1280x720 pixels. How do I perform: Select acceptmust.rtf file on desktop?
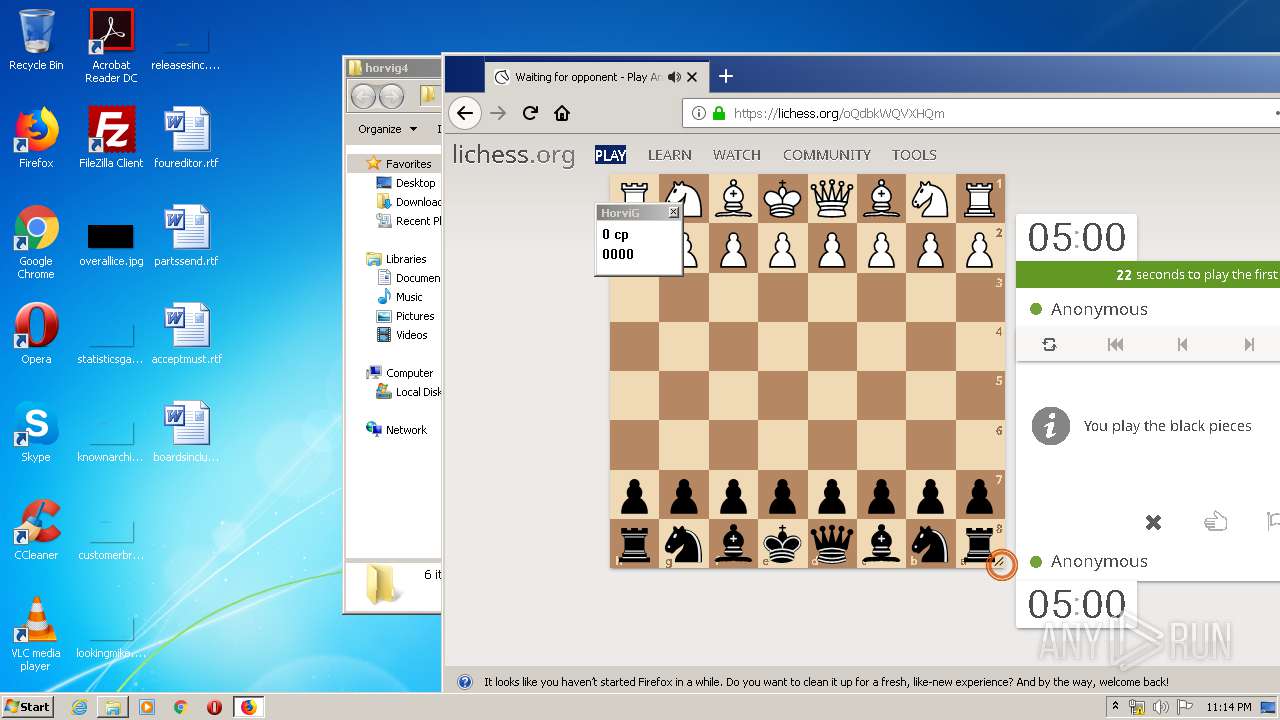coord(186,334)
